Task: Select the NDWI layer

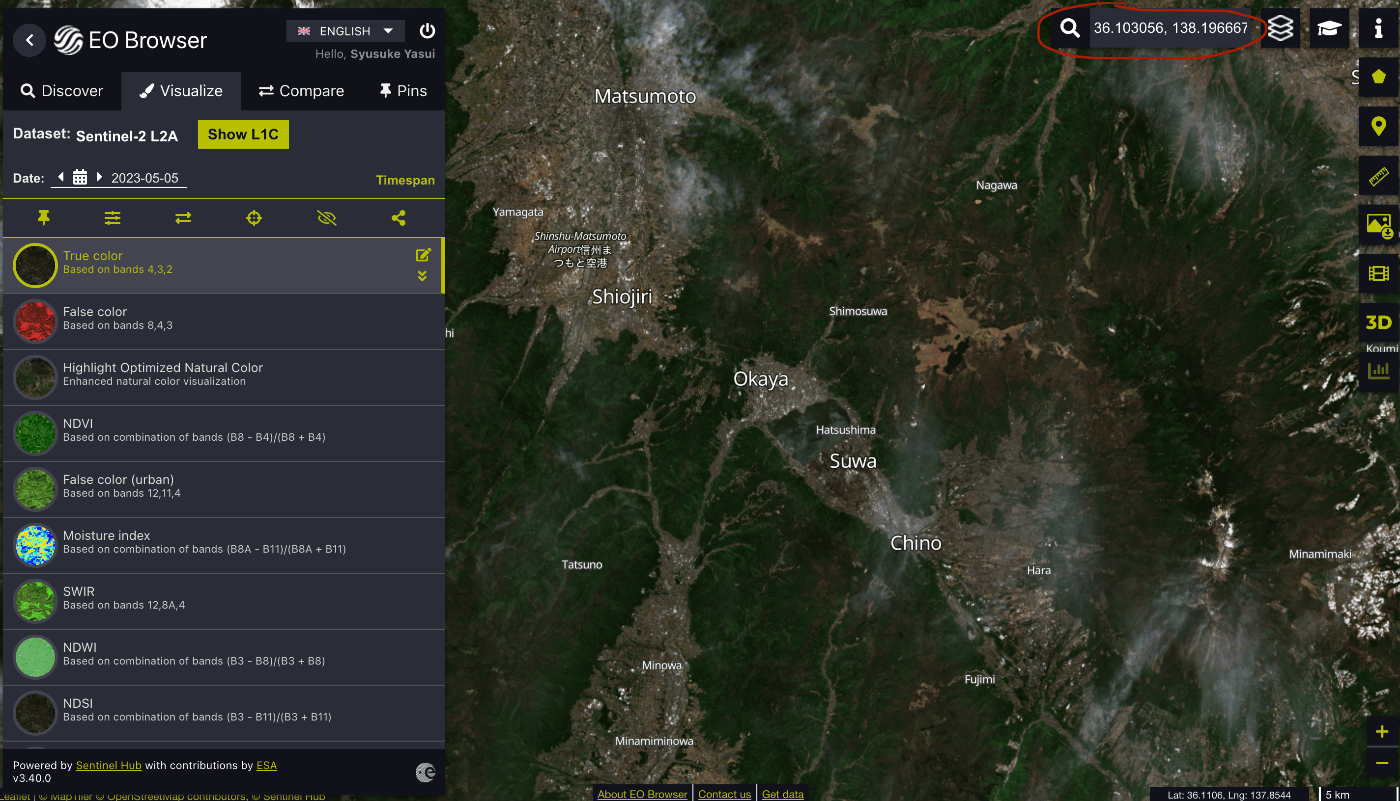Action: (223, 657)
